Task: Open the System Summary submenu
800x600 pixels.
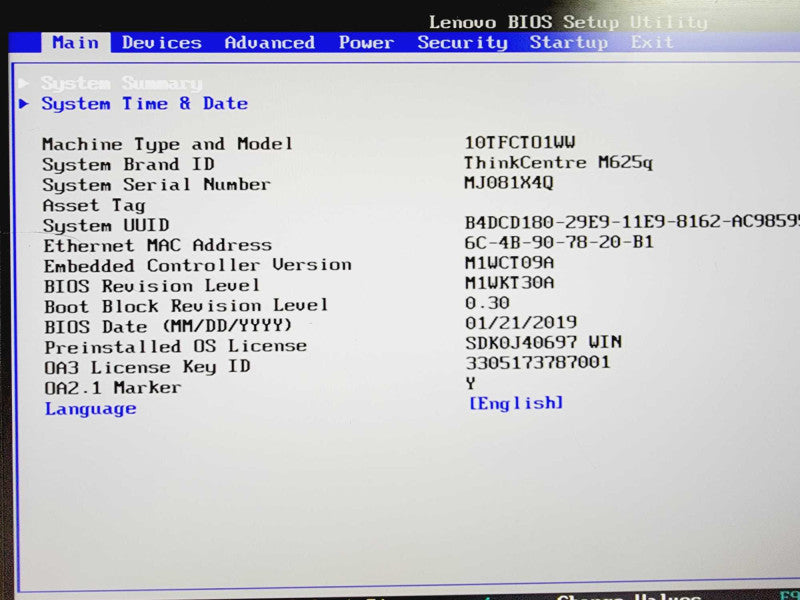Action: pyautogui.click(x=121, y=83)
